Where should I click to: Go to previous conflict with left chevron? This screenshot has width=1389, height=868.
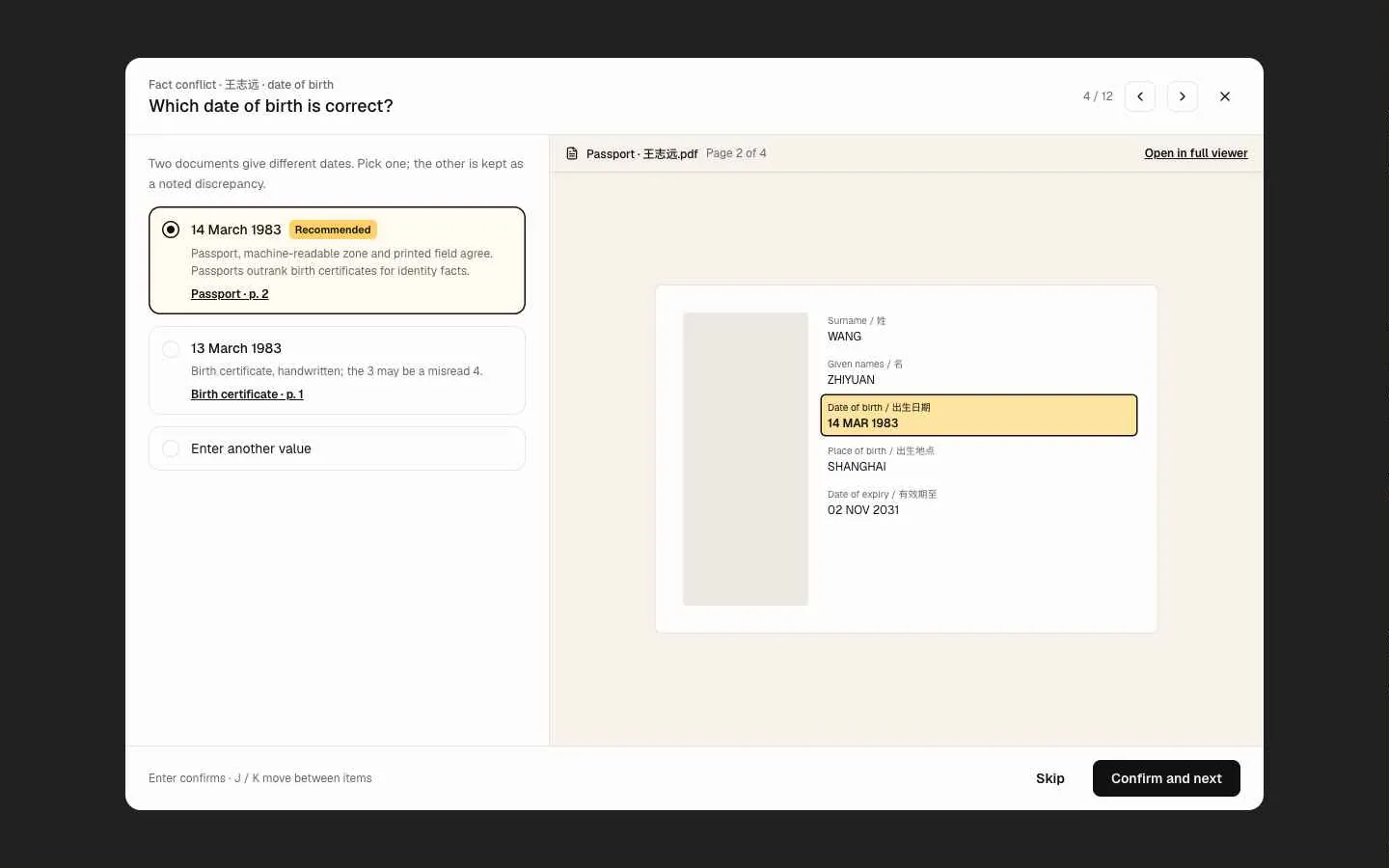click(1140, 96)
